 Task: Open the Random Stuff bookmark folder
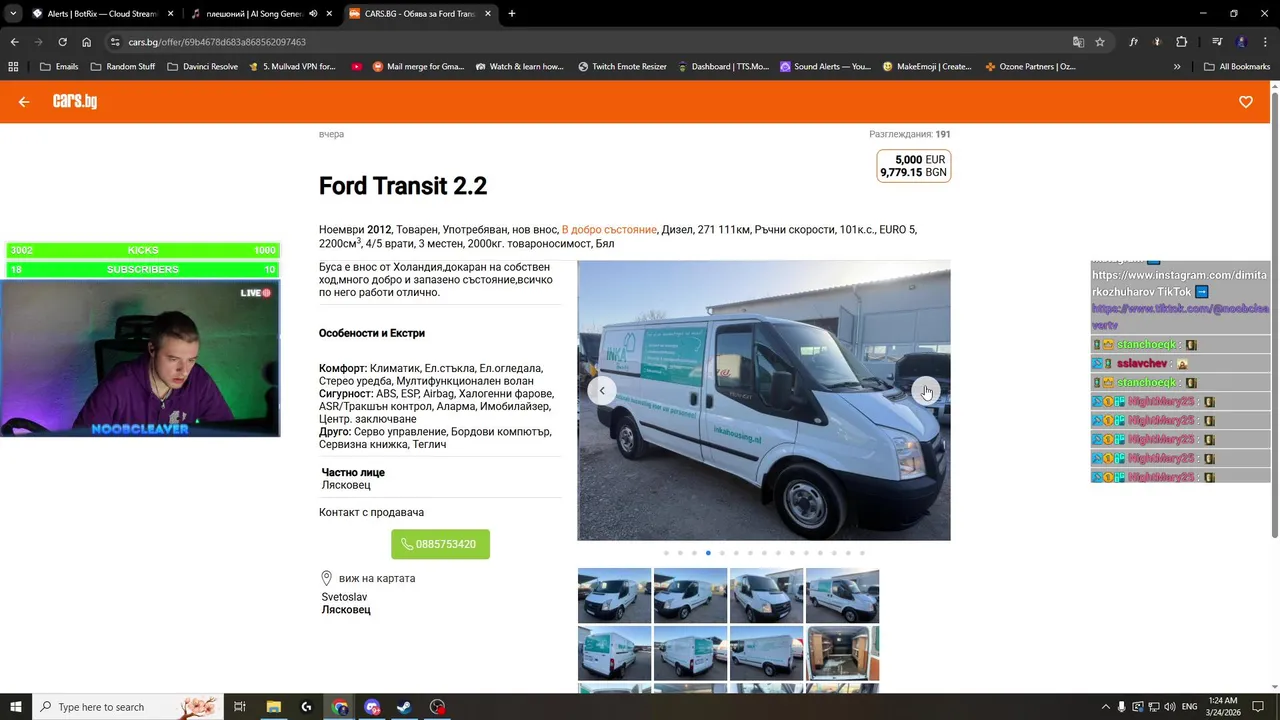[123, 67]
